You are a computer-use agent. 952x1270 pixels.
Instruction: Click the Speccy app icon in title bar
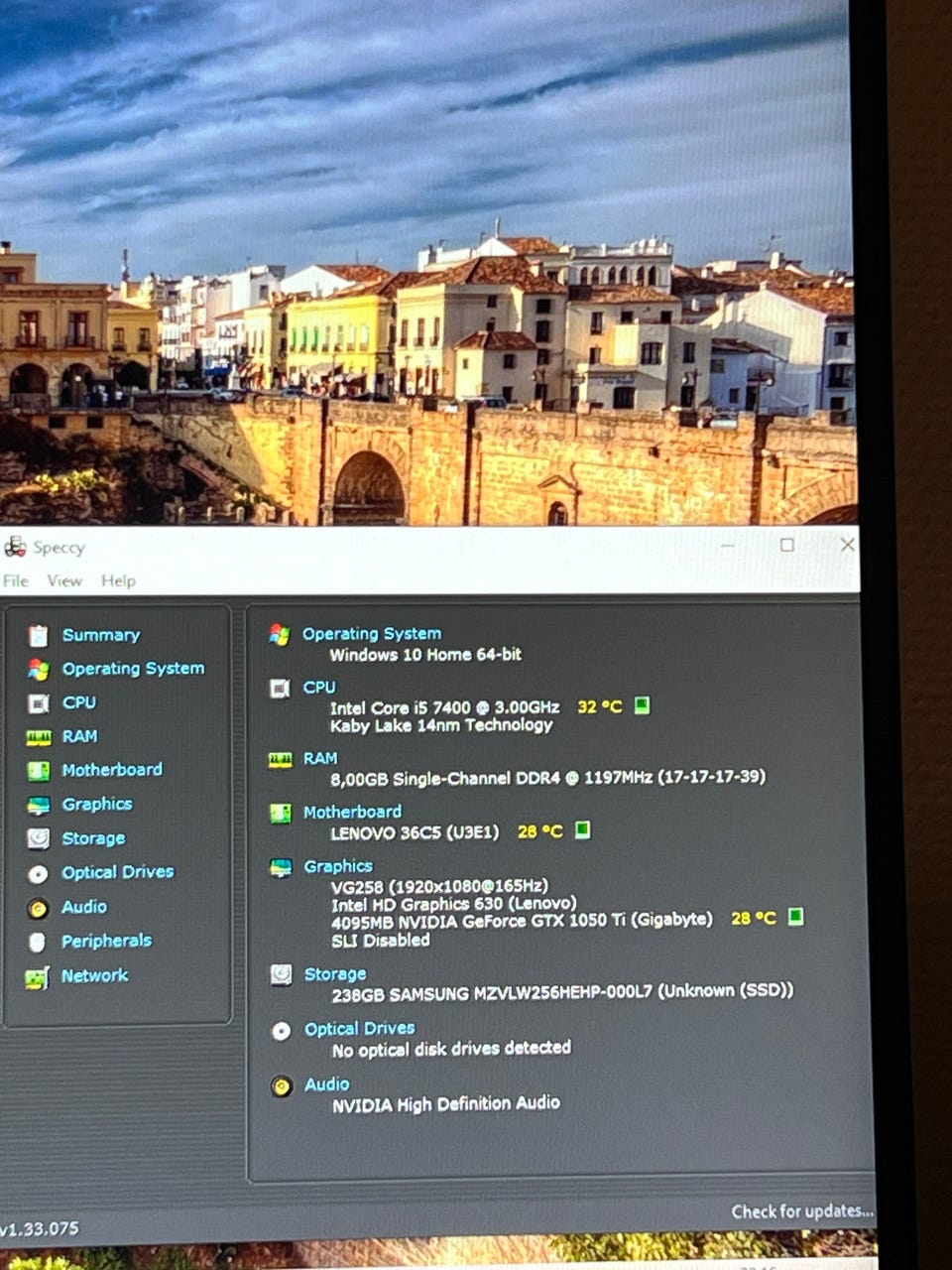15,547
